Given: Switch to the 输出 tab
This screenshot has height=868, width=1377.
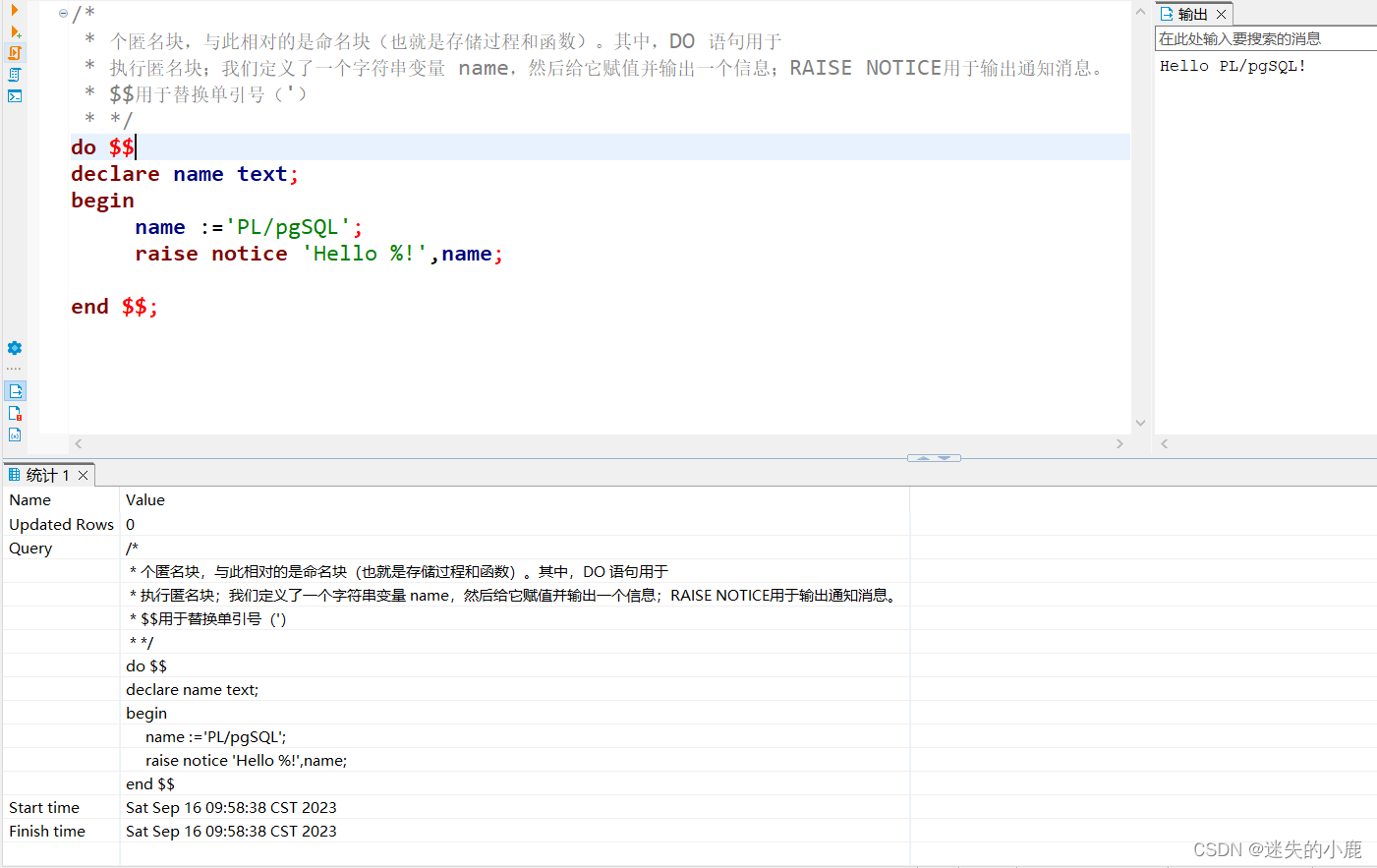Looking at the screenshot, I should pos(1183,14).
